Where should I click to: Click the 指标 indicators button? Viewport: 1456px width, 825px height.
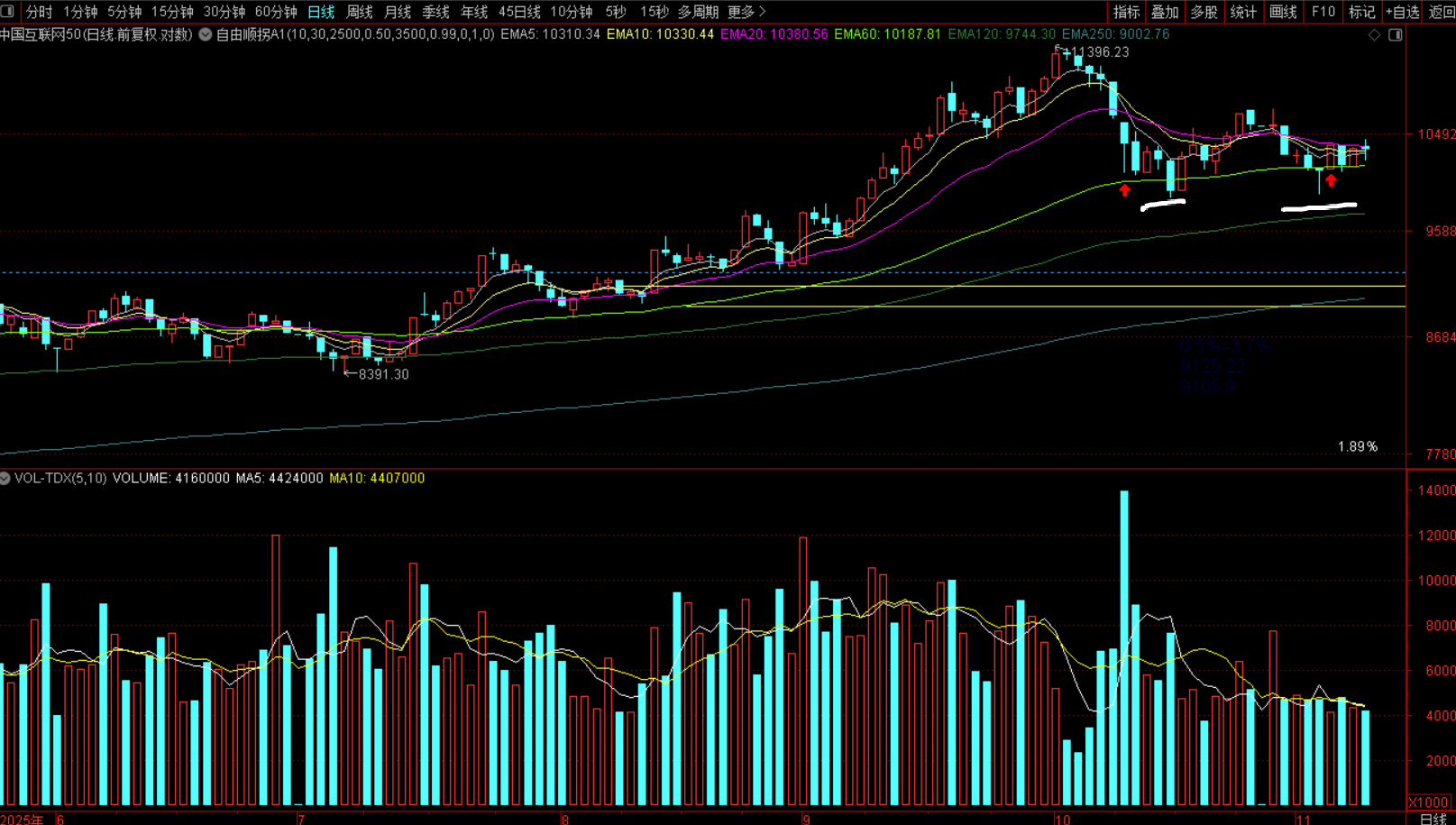[1126, 12]
